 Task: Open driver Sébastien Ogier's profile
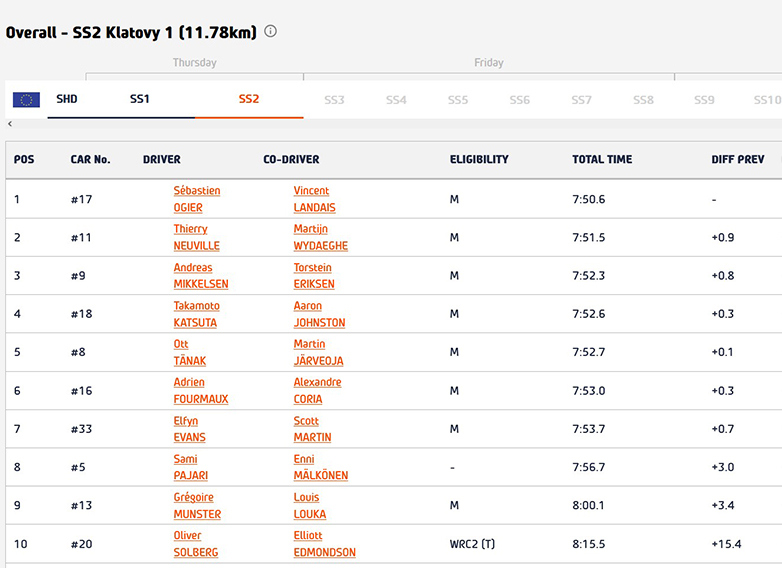click(196, 199)
